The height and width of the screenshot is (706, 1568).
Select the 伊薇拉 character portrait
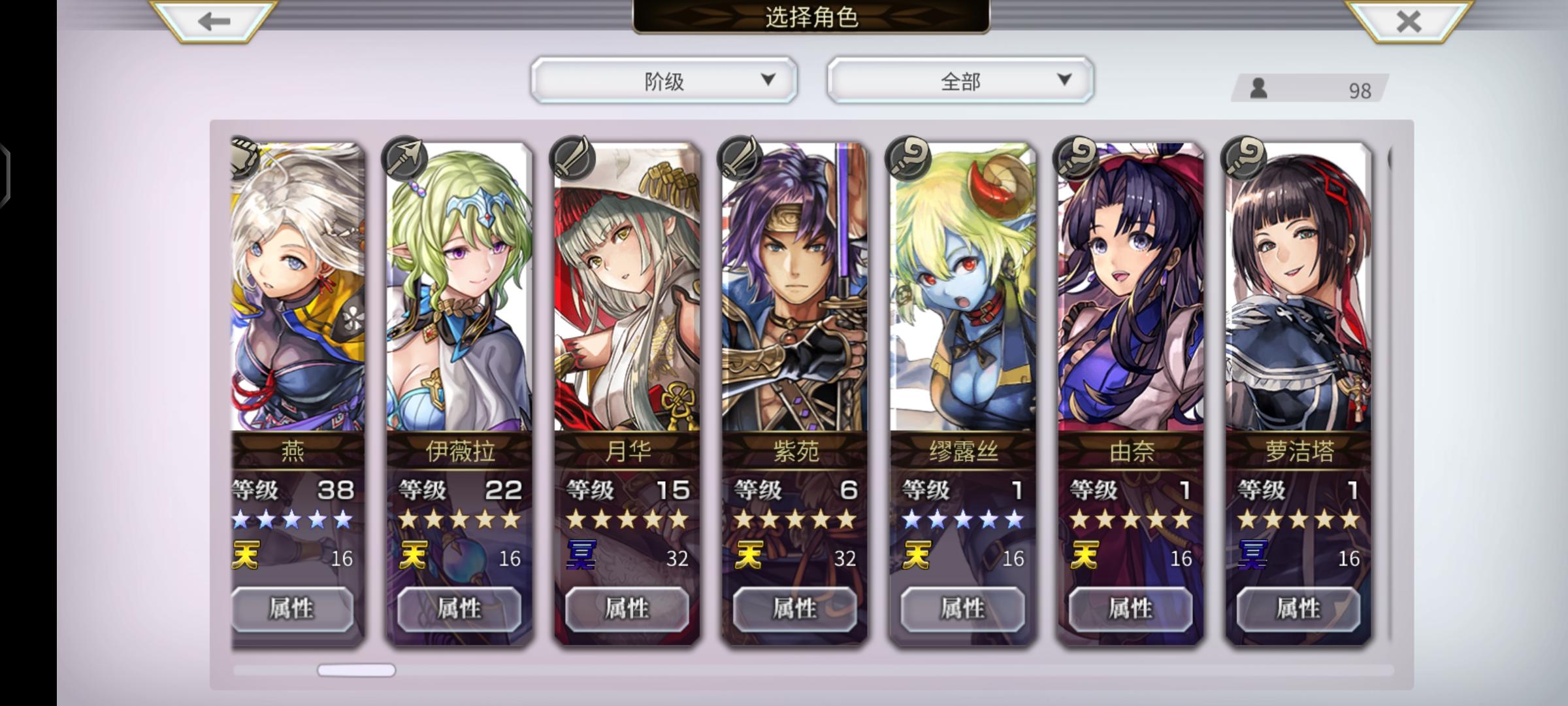[x=459, y=288]
